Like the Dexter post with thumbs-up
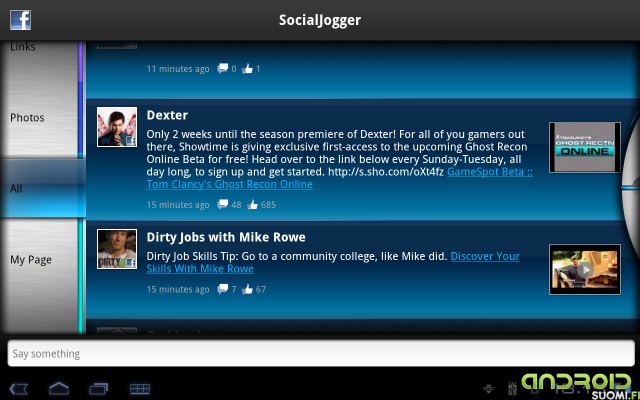 pos(252,204)
